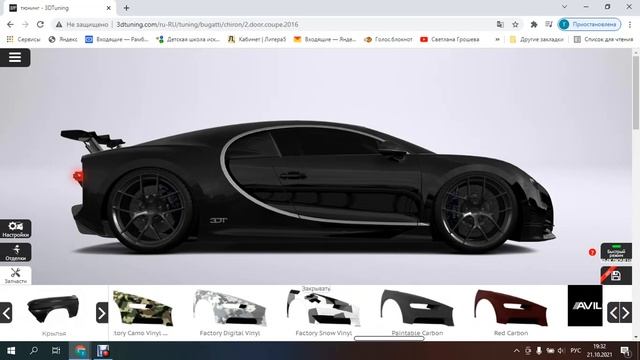Open the Яндекс bookmark
Image resolution: width=640 pixels, height=360 pixels.
click(63, 40)
